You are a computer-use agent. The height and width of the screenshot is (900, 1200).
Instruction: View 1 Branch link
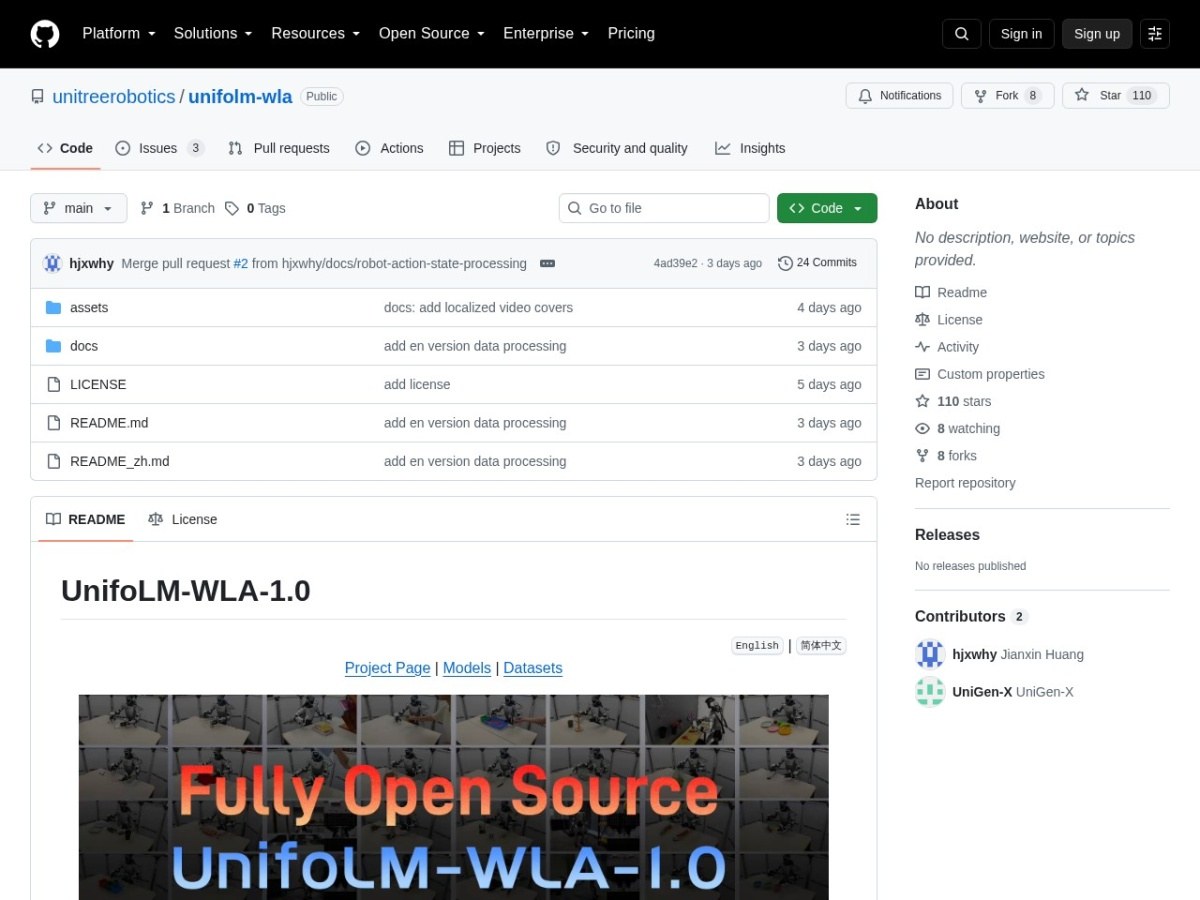tap(177, 208)
